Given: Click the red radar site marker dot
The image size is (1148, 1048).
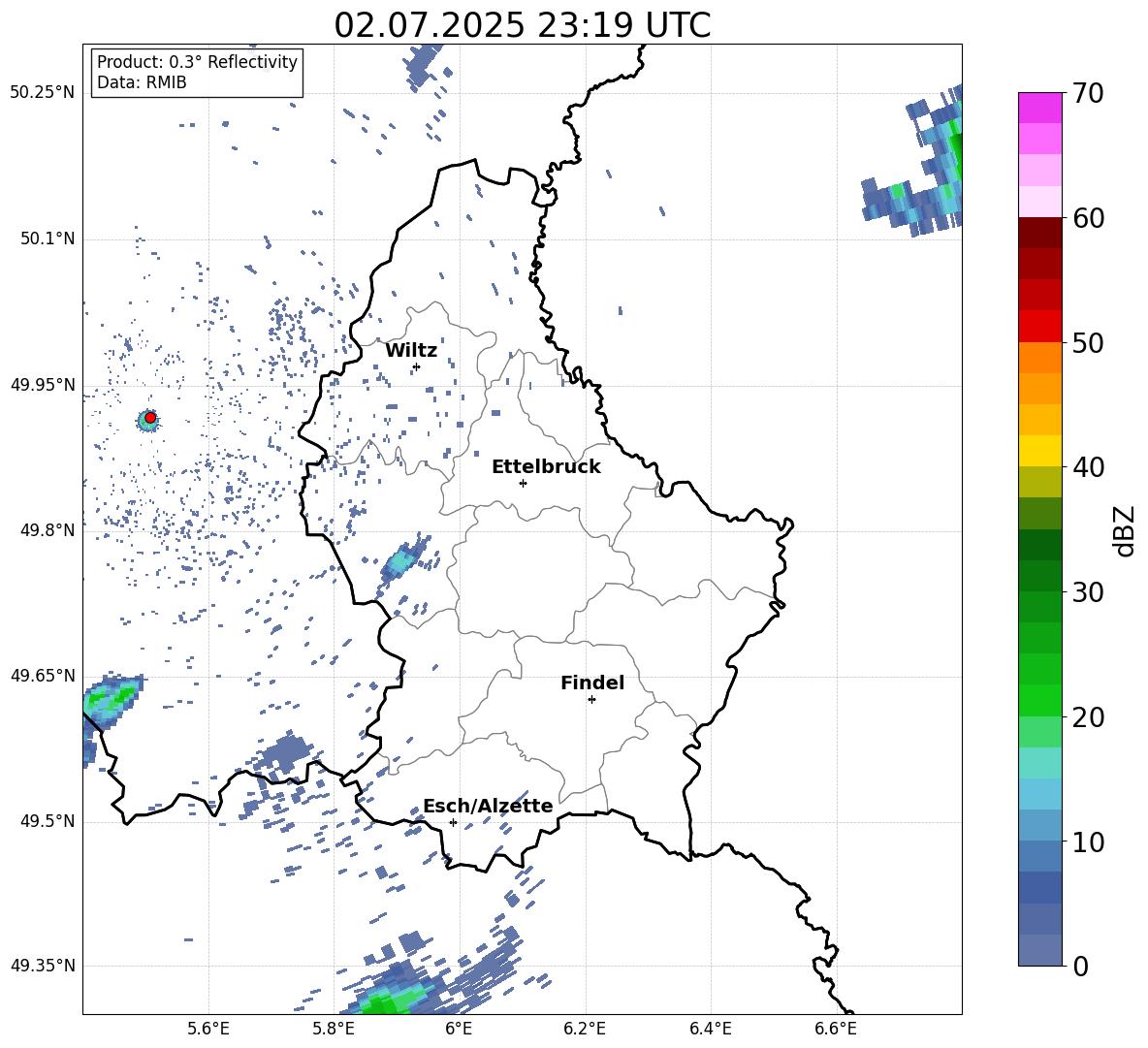Looking at the screenshot, I should (x=150, y=417).
